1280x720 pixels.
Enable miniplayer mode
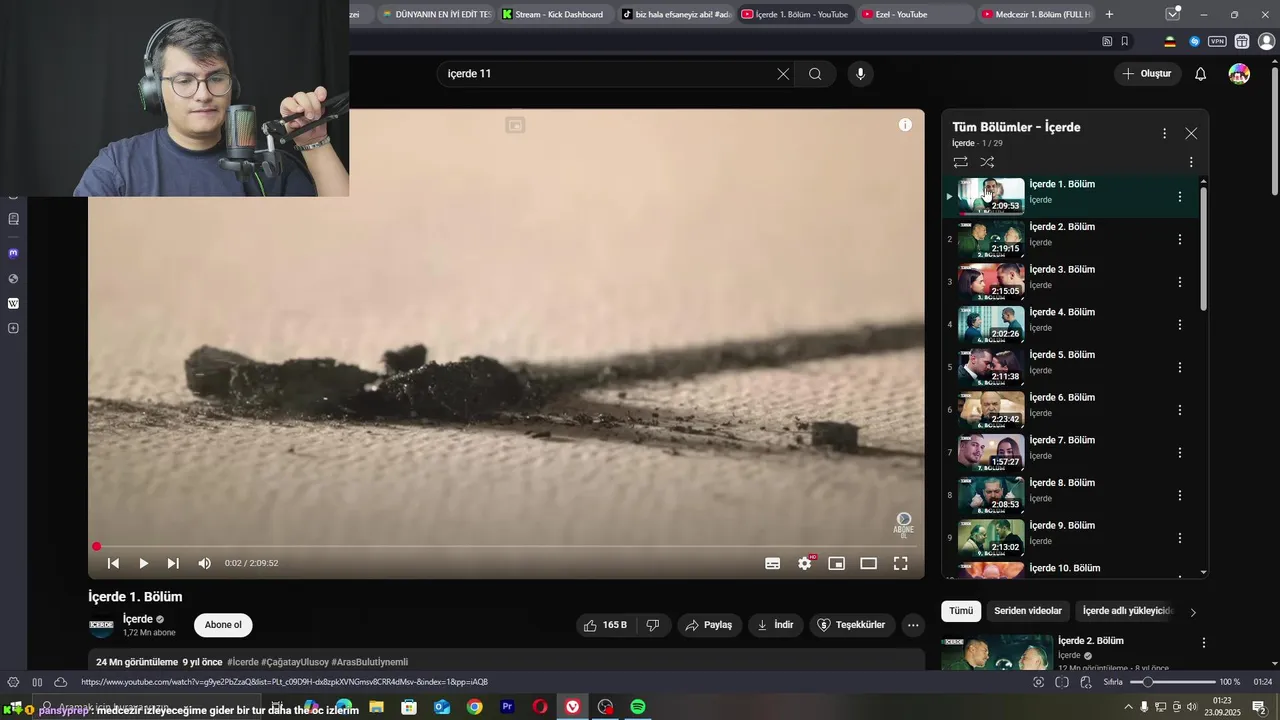pos(836,563)
